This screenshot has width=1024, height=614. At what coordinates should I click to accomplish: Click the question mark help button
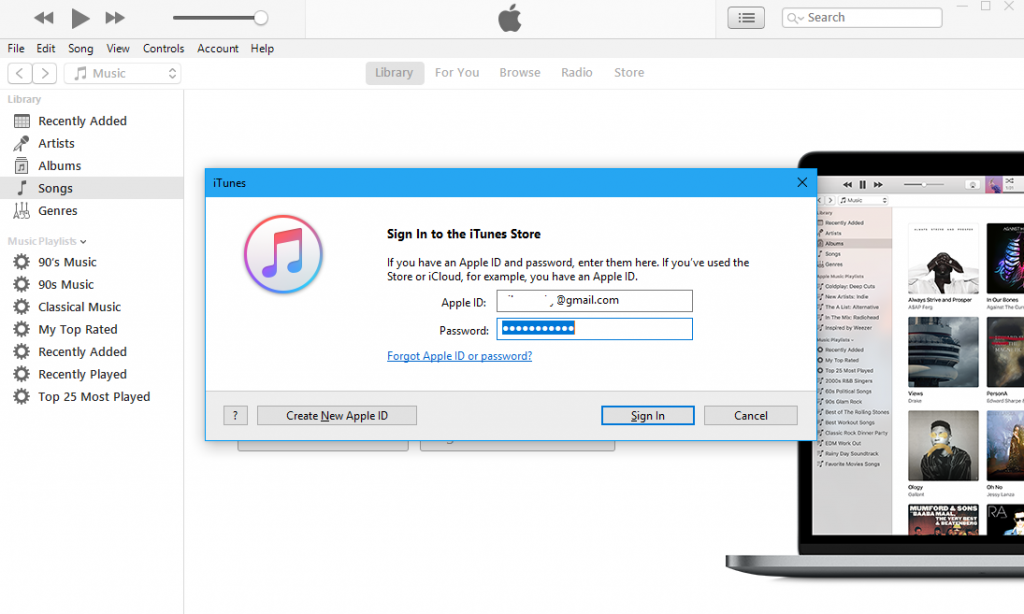click(x=235, y=415)
